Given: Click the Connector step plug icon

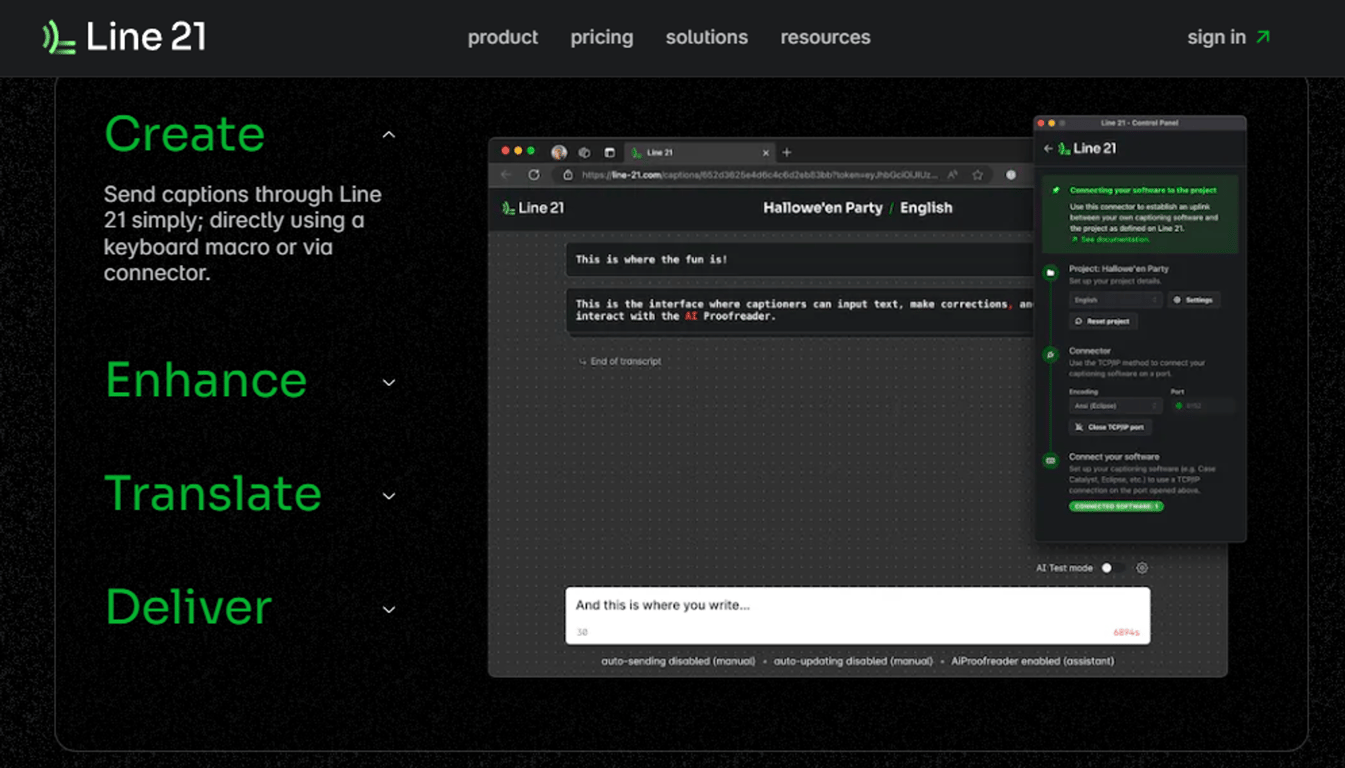Looking at the screenshot, I should 1050,354.
